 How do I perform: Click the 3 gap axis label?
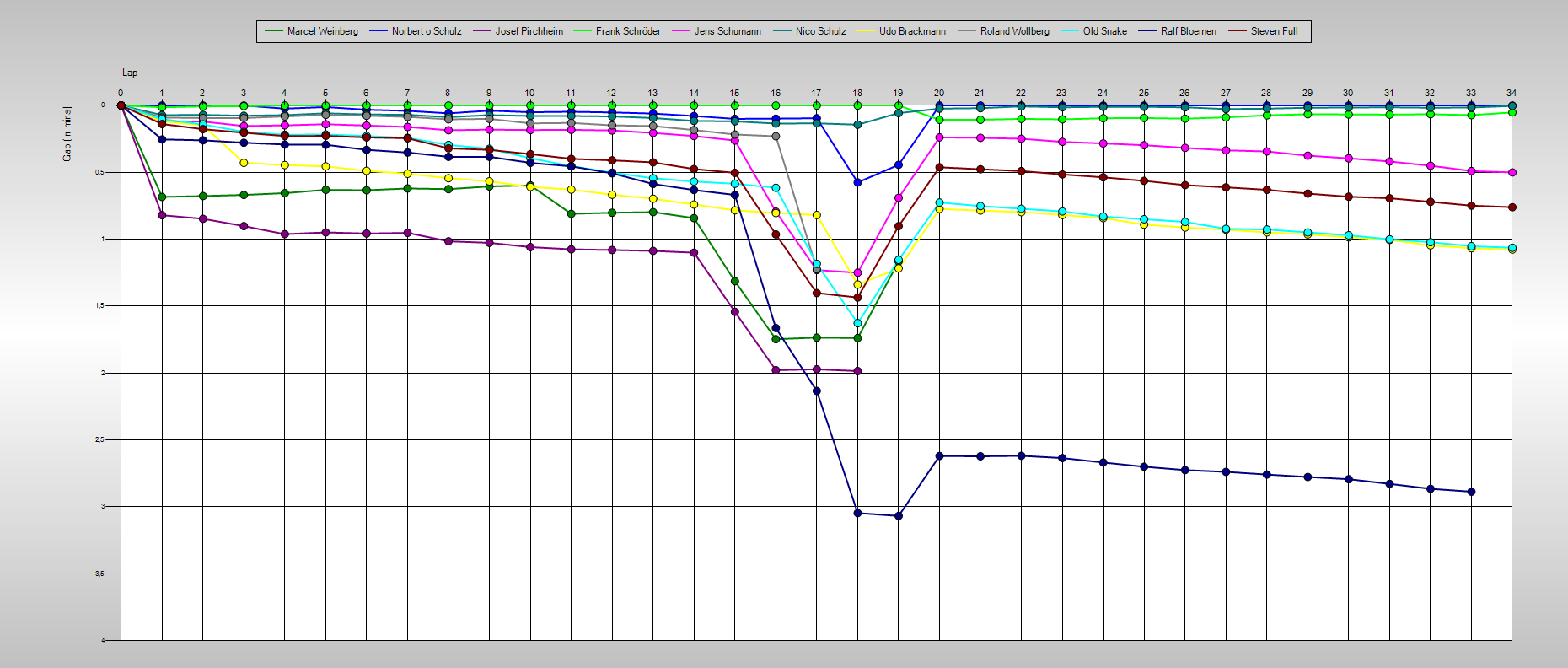pos(103,507)
